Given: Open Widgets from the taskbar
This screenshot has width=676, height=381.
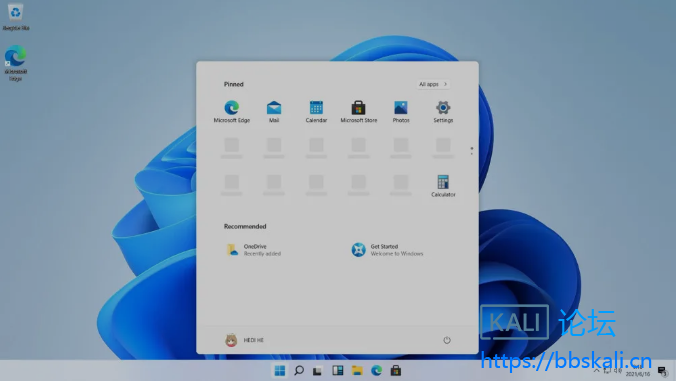Looking at the screenshot, I should (x=338, y=371).
